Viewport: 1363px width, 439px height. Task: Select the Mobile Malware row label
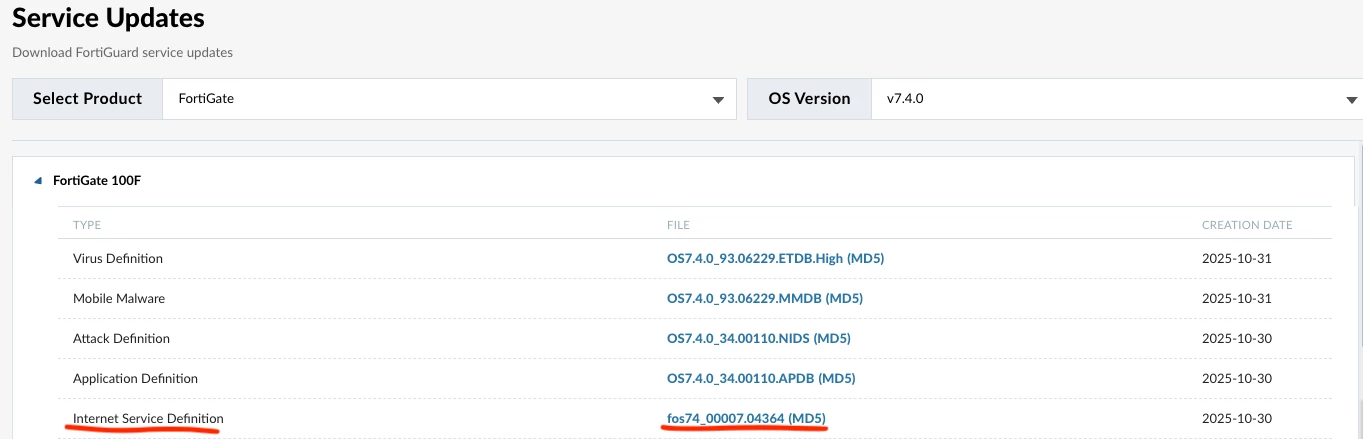tap(119, 298)
